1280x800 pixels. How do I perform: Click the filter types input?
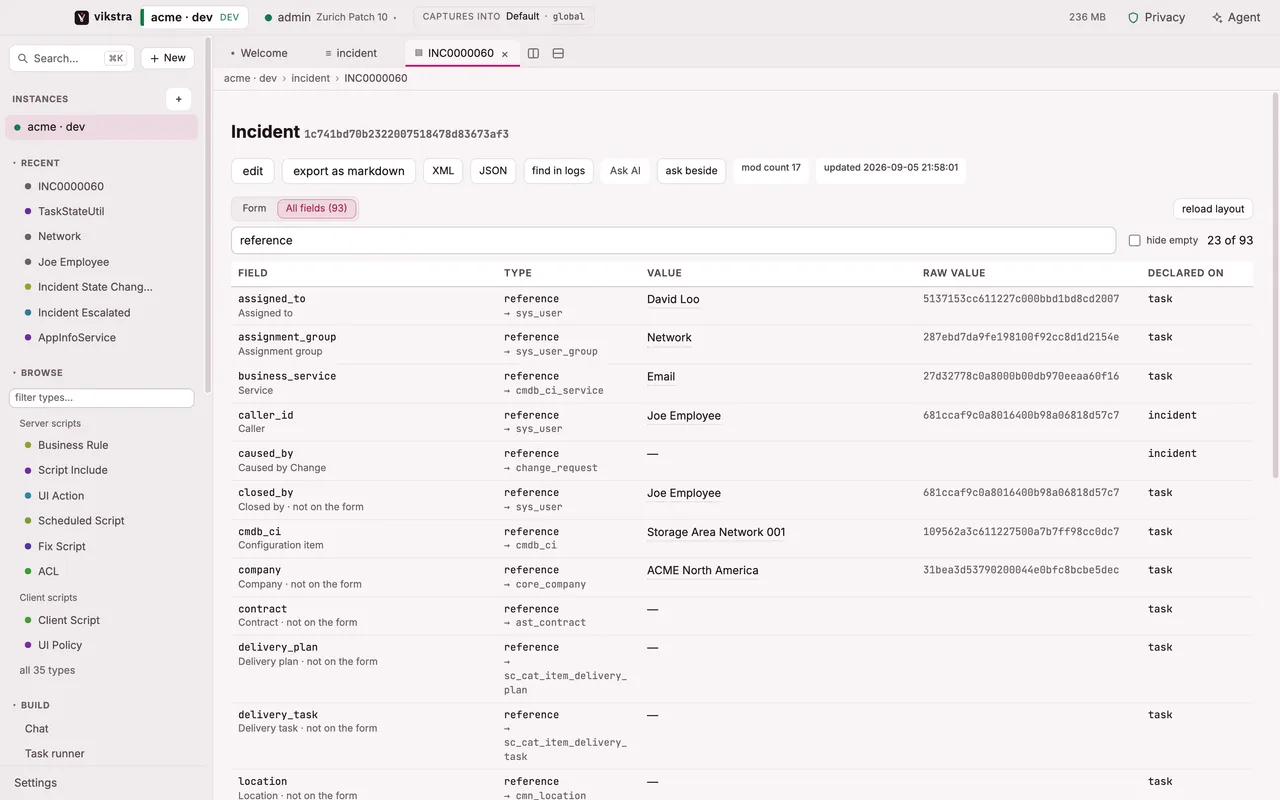click(101, 398)
